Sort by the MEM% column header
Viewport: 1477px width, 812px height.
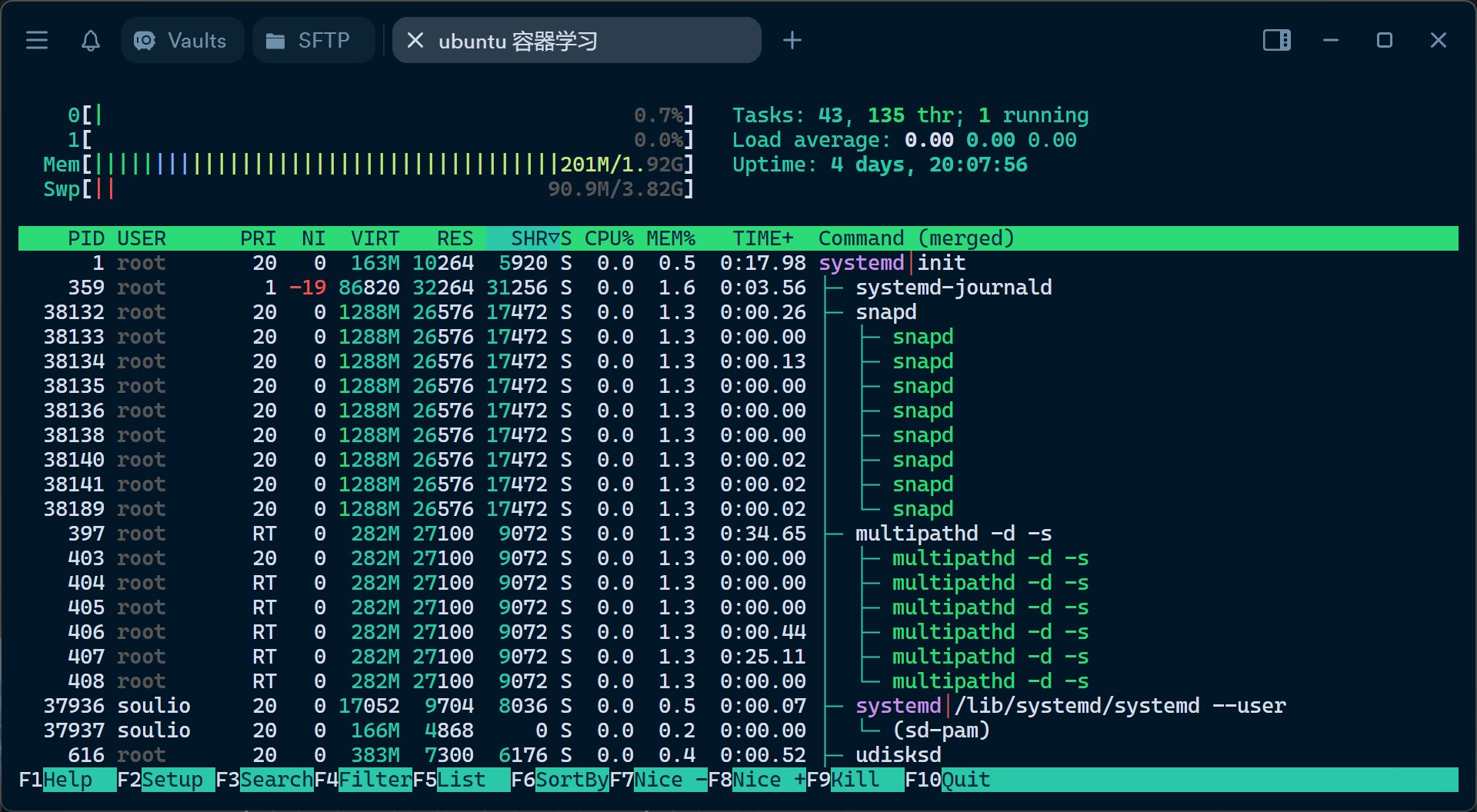point(671,238)
